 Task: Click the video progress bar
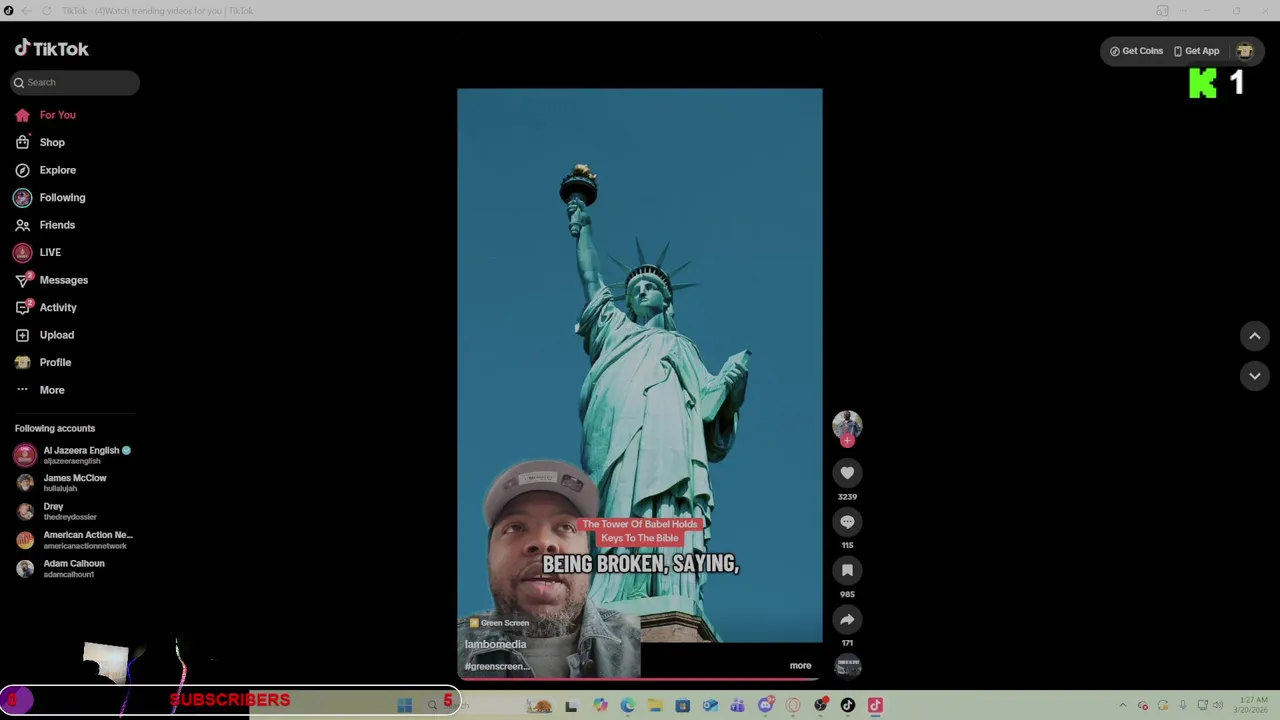click(x=640, y=679)
